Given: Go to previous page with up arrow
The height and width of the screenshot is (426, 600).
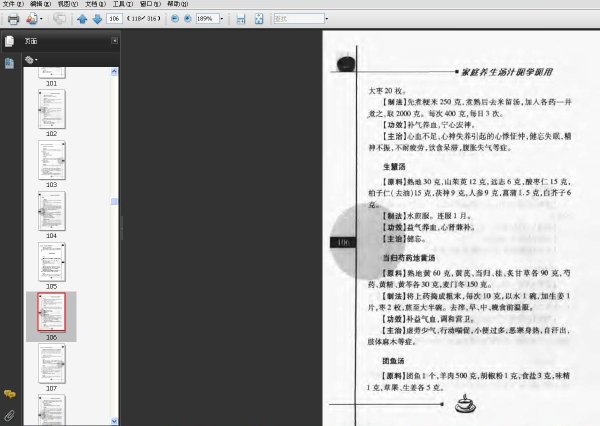Looking at the screenshot, I should tap(82, 19).
